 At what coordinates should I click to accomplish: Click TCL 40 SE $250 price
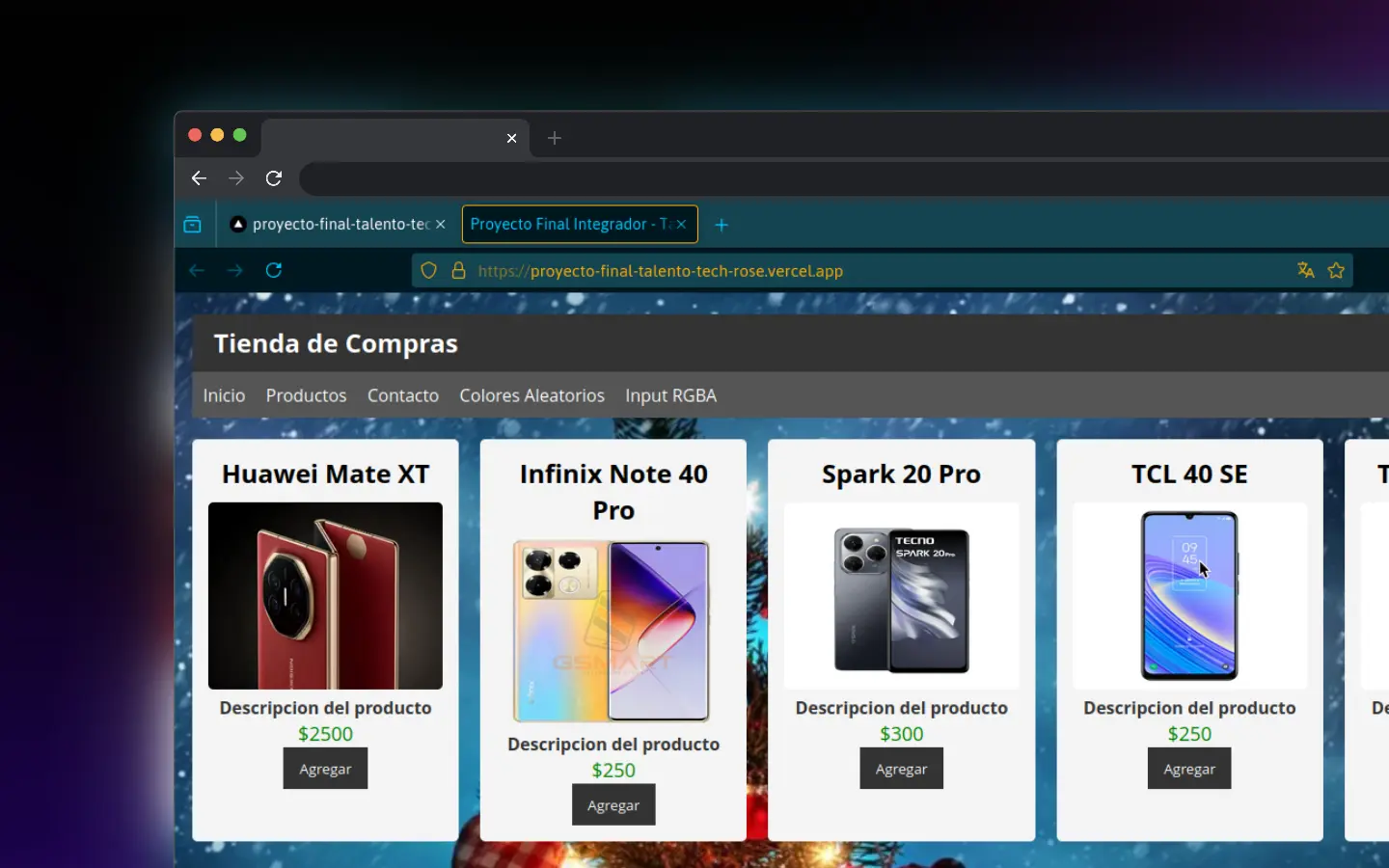tap(1189, 734)
